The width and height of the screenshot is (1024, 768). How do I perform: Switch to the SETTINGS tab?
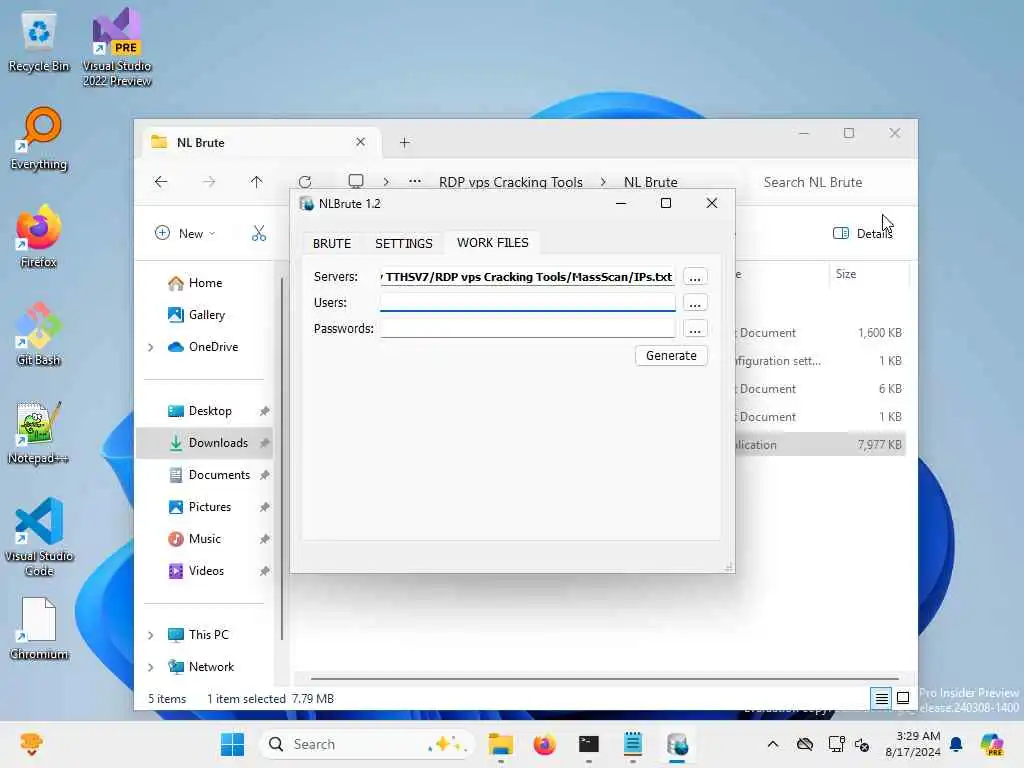pos(404,243)
